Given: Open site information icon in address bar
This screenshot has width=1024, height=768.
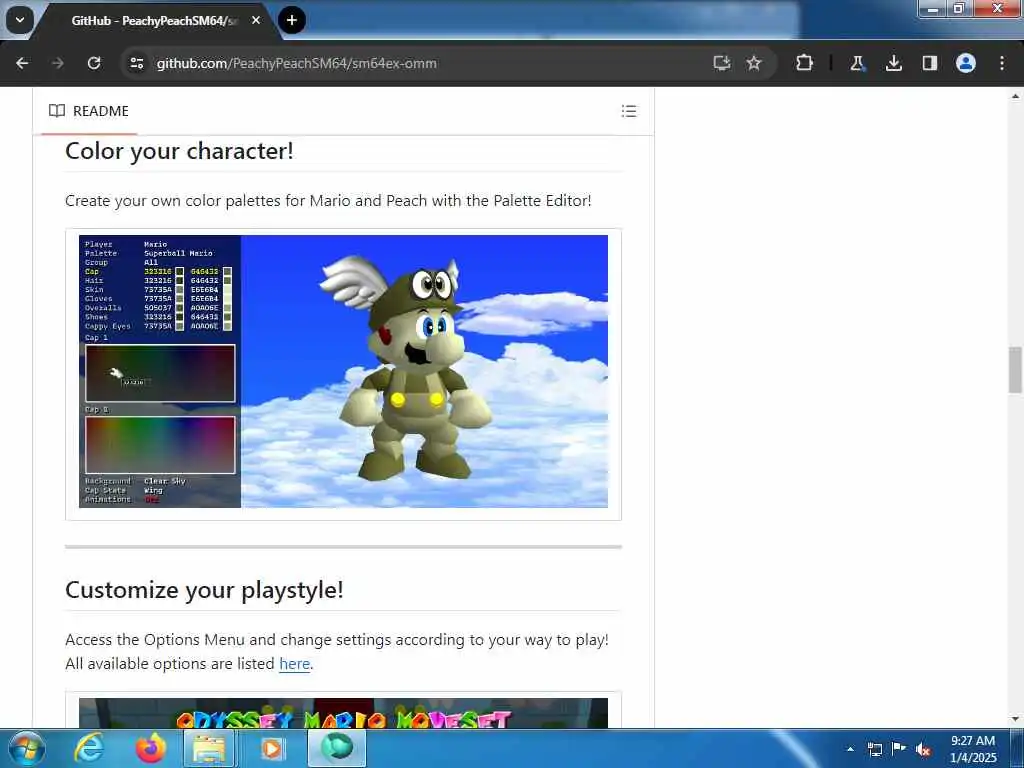Looking at the screenshot, I should (x=136, y=63).
